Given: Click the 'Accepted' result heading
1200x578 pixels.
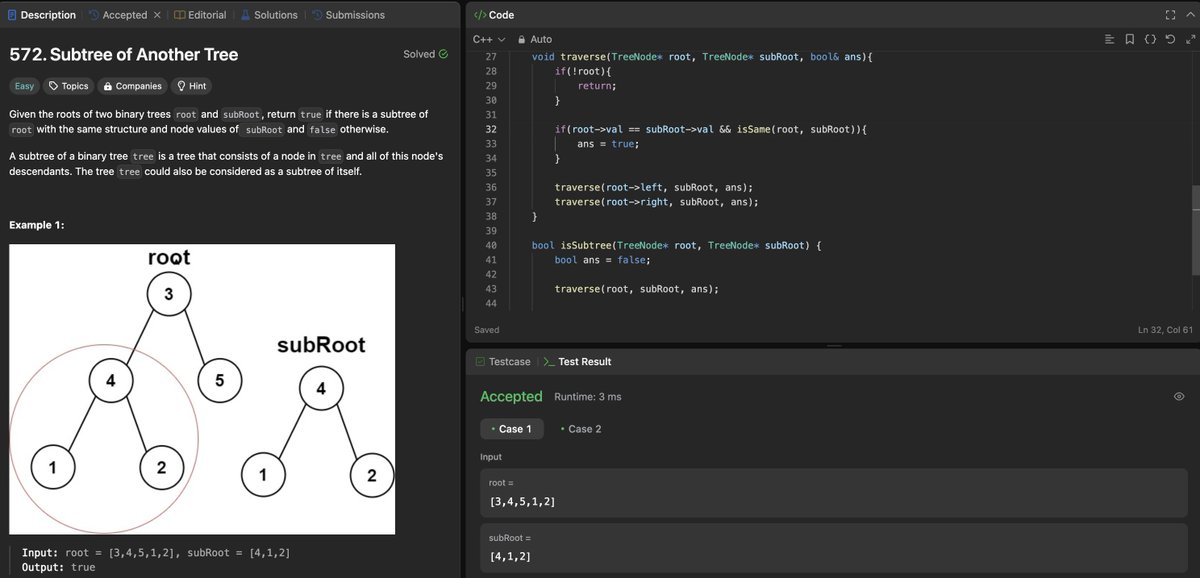Looking at the screenshot, I should (x=511, y=397).
